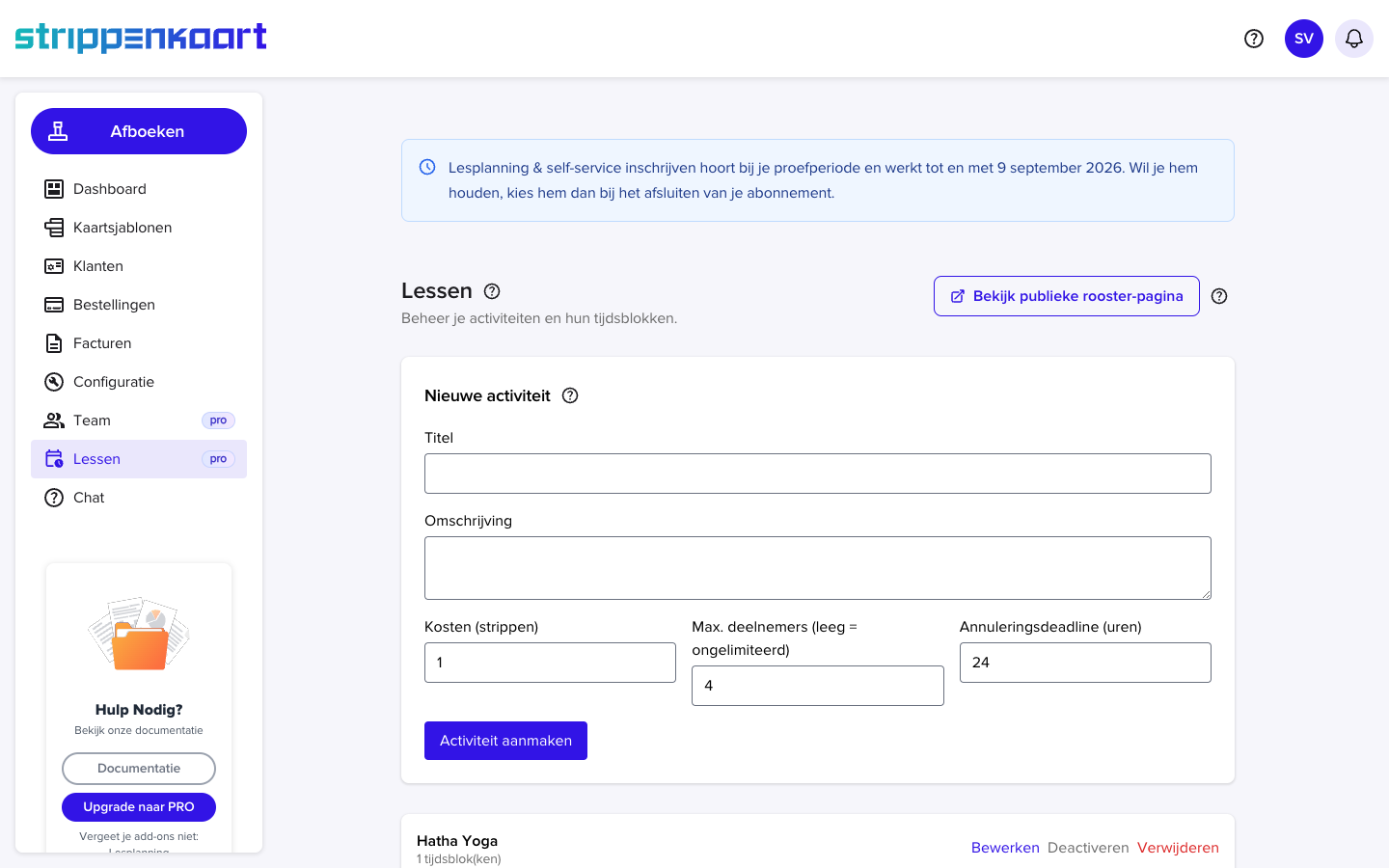Click the Configuratie wrench icon
This screenshot has height=868, width=1389.
[54, 382]
